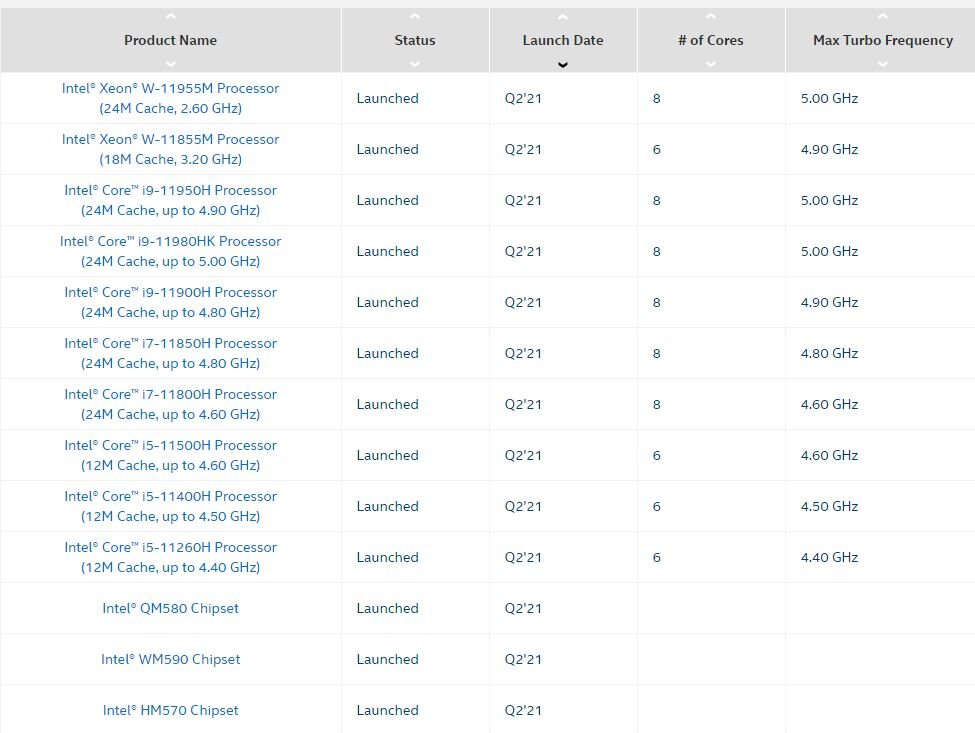Image resolution: width=975 pixels, height=733 pixels.
Task: Open Intel Xeon W-11855M Processor link
Action: tap(170, 149)
